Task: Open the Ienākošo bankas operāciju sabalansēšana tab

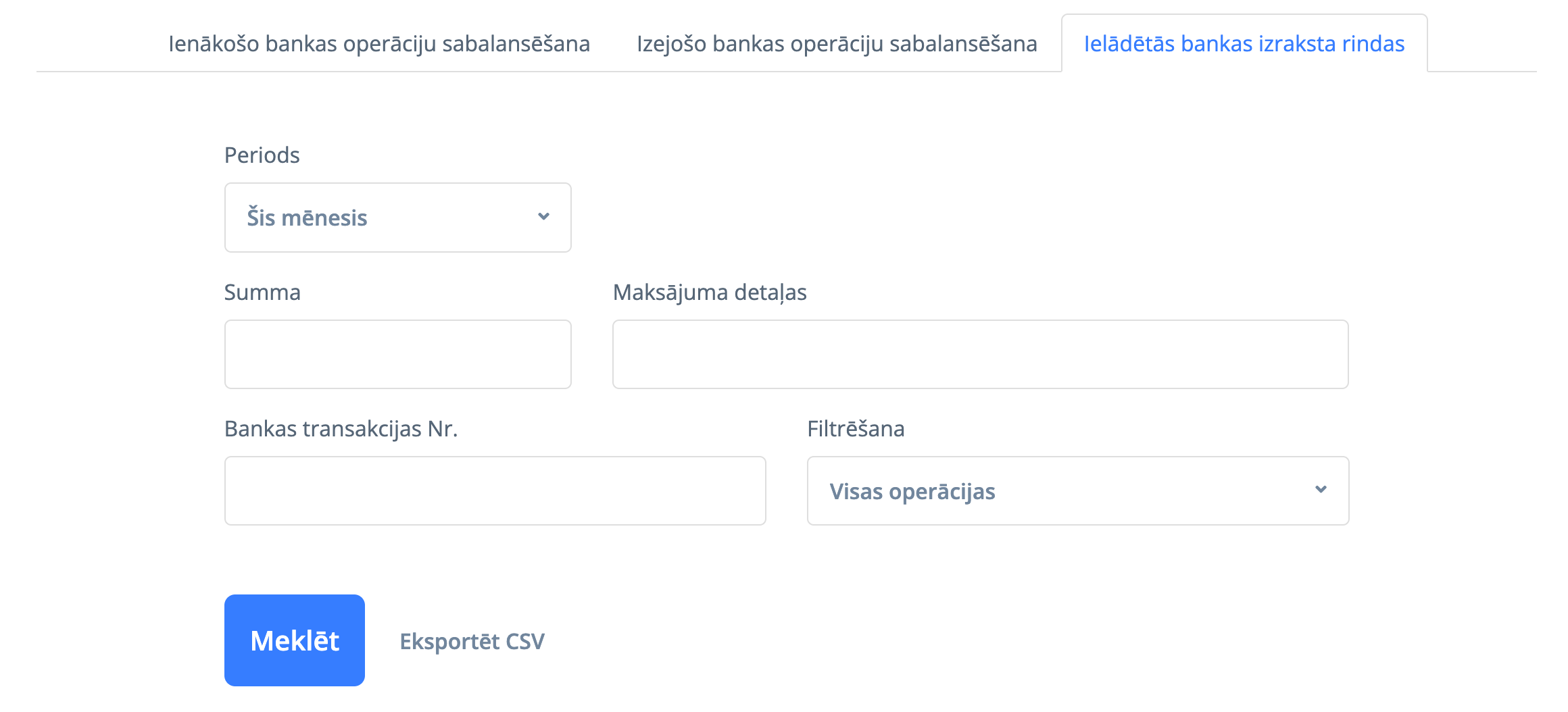Action: pyautogui.click(x=379, y=44)
